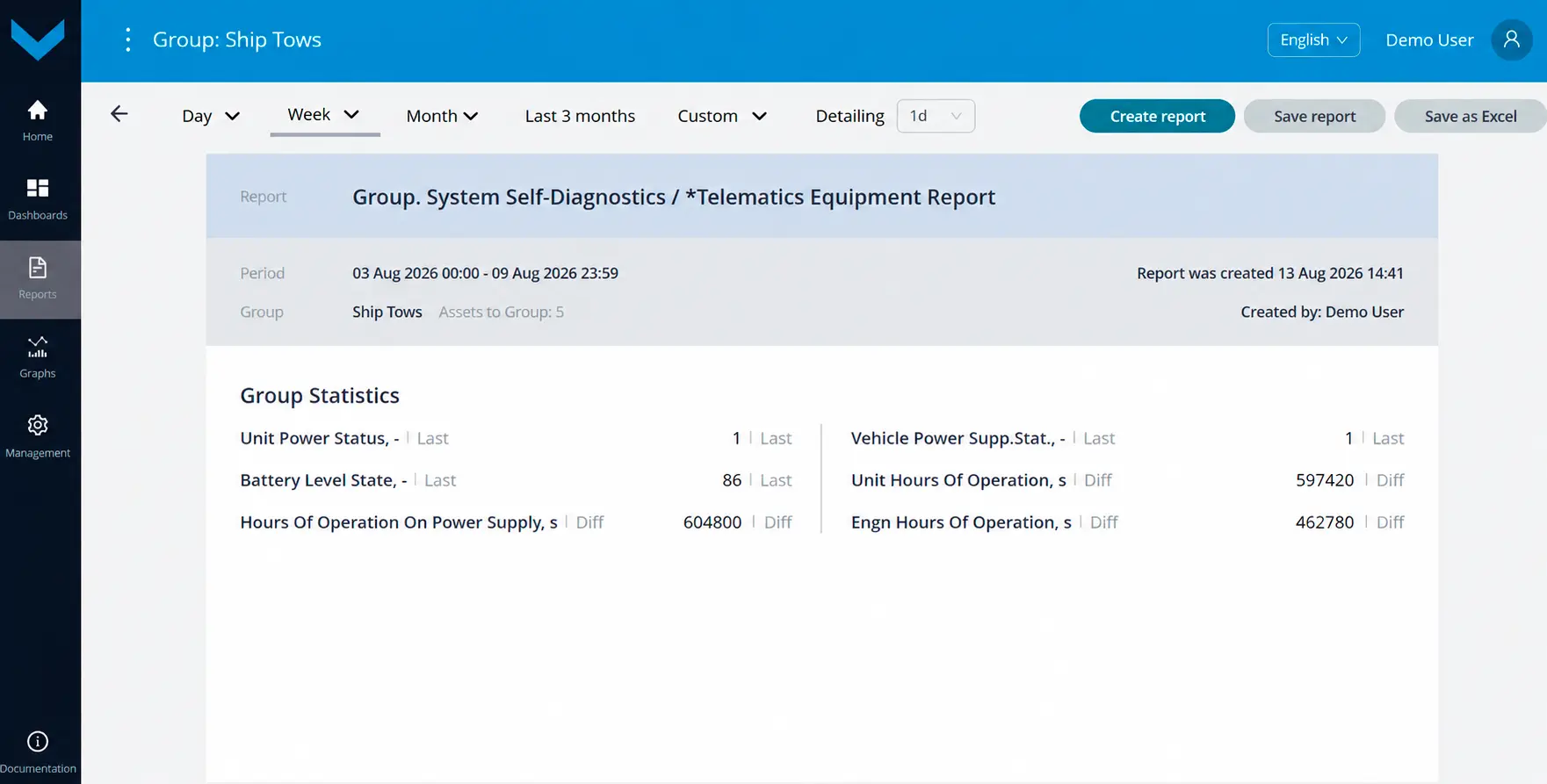Screen dimensions: 1547x784
Task: Open Management settings
Action: (38, 437)
